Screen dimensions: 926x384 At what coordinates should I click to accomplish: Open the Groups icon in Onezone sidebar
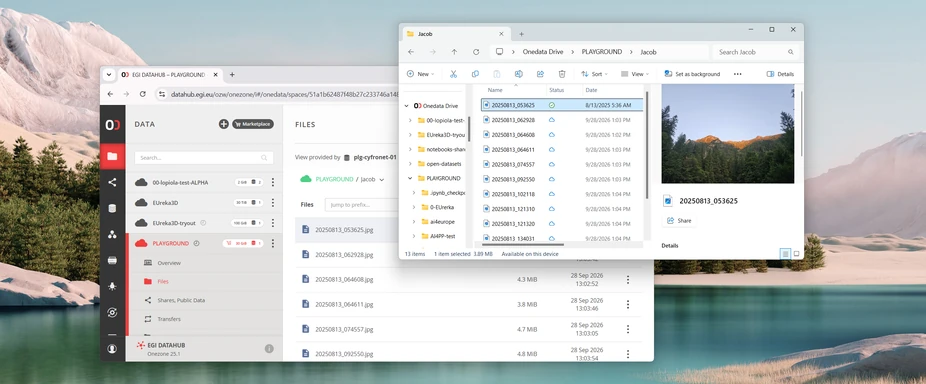coord(112,235)
